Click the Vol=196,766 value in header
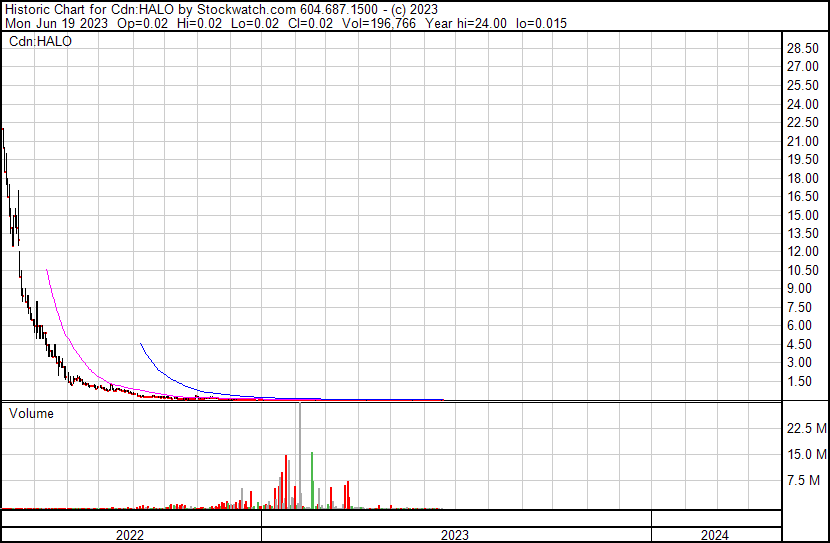 pyautogui.click(x=379, y=23)
